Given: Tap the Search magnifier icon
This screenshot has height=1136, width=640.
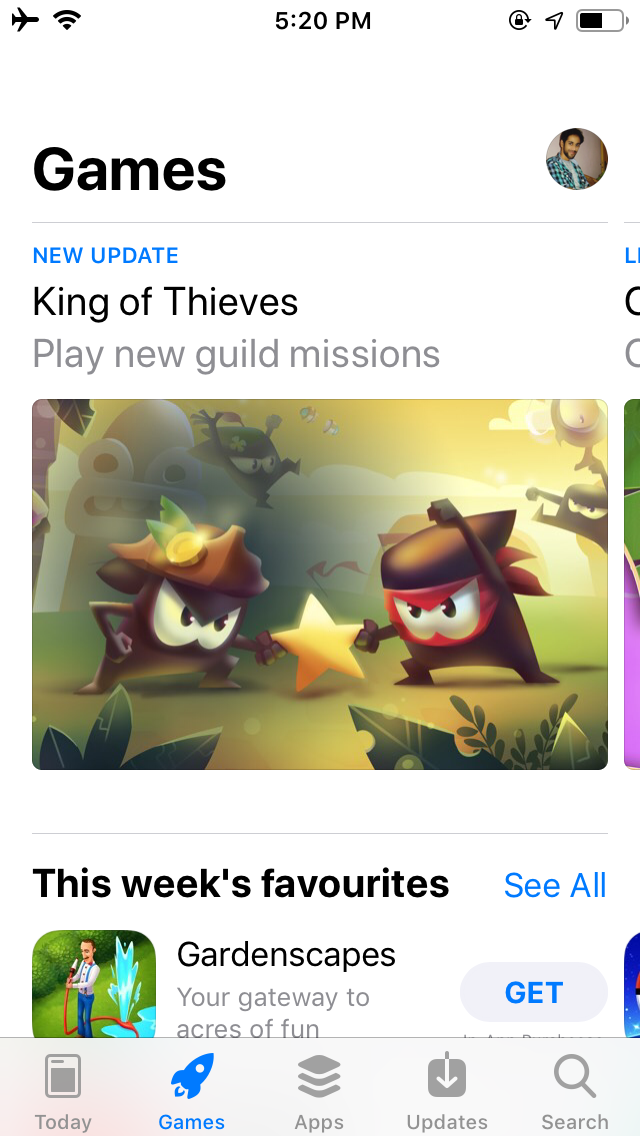Looking at the screenshot, I should [x=575, y=1077].
